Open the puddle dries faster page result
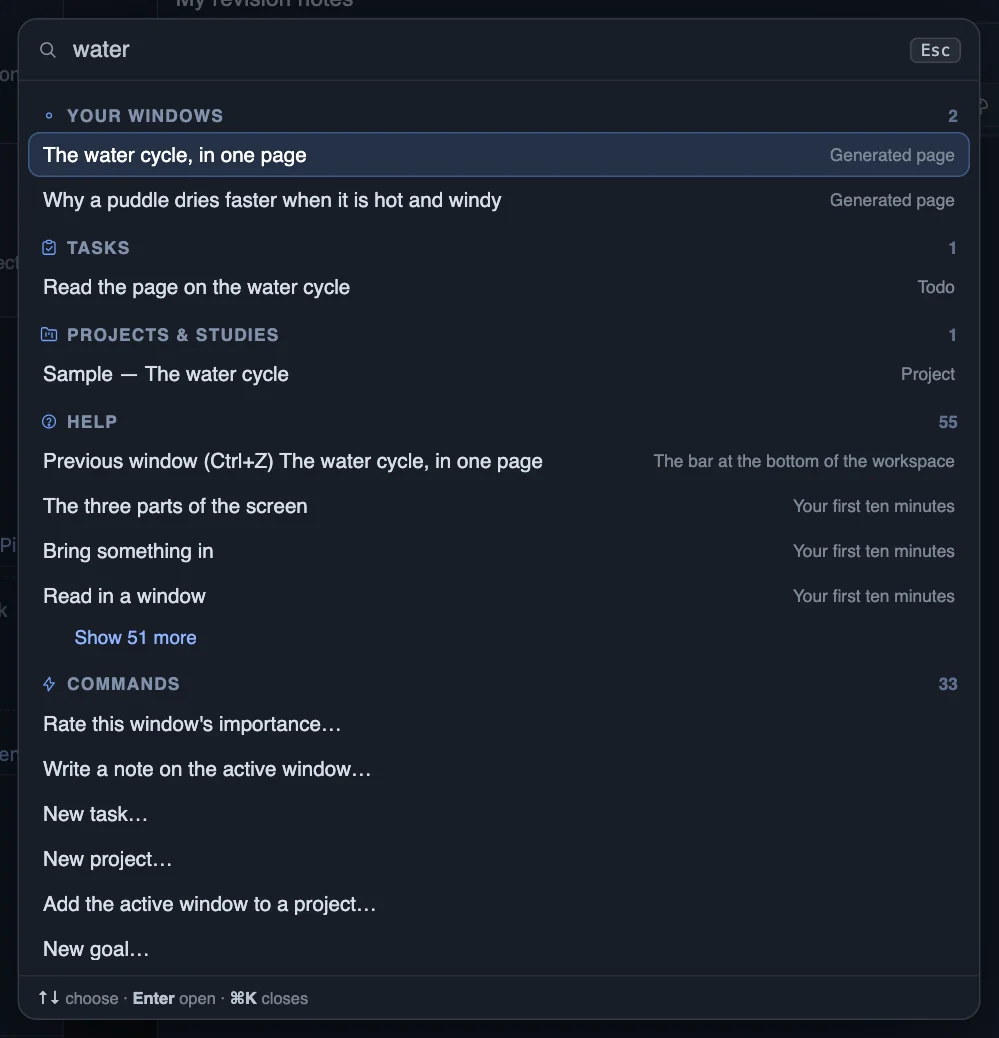 [499, 200]
